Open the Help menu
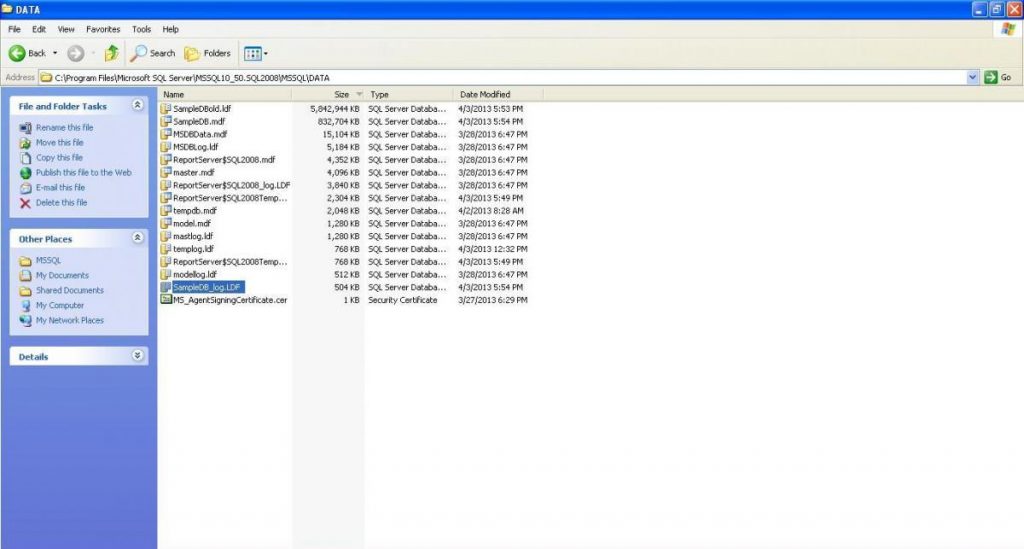The image size is (1024, 549). pos(170,29)
